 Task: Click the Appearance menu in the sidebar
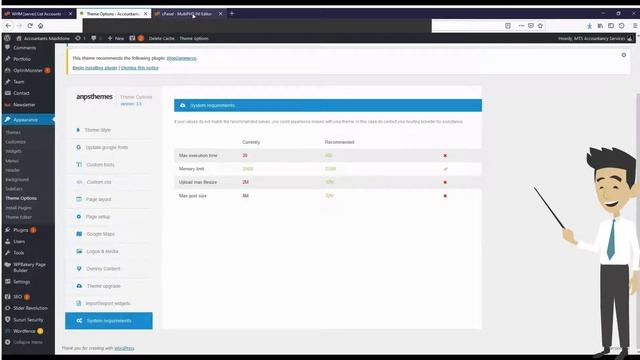pyautogui.click(x=27, y=120)
